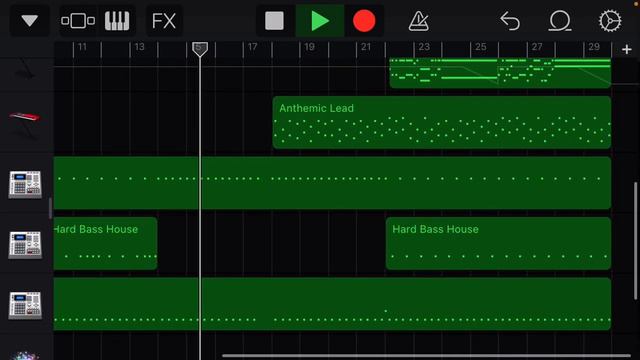Screen dimensions: 640x360
Task: Click bar 23 on the timeline ruler
Action: pyautogui.click(x=424, y=47)
